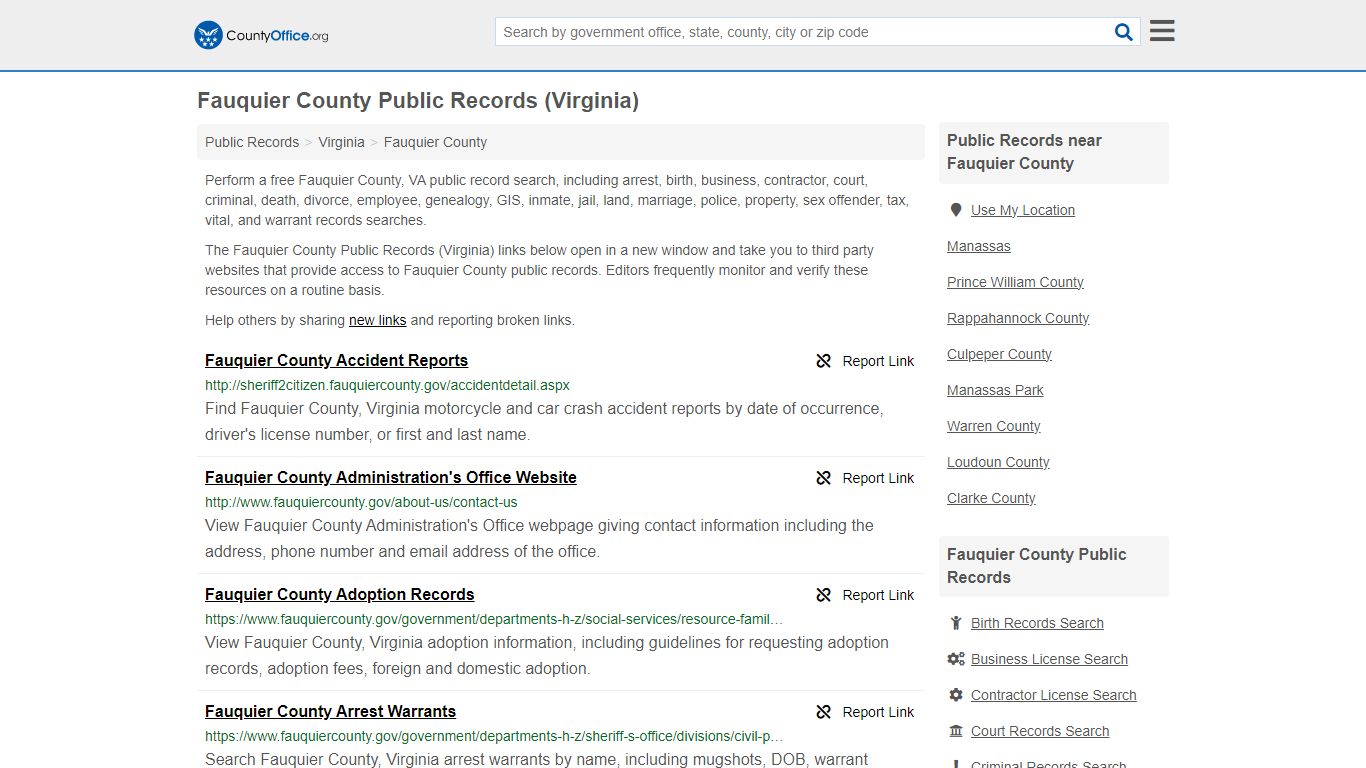Go to Manassas Park records
The width and height of the screenshot is (1366, 768).
pyautogui.click(x=995, y=390)
